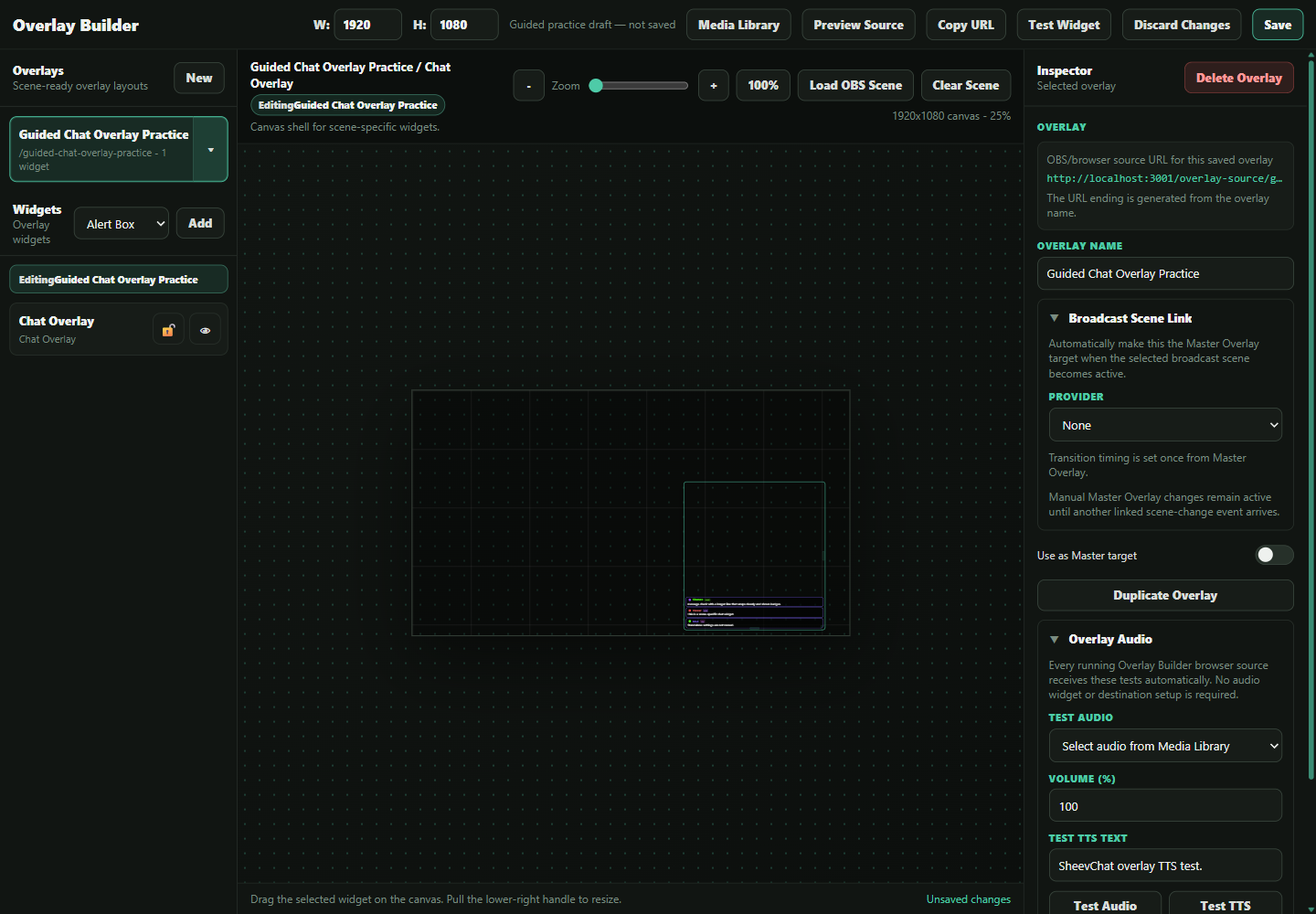
Task: Select the Guided Chat Overlay Practice overlay card
Action: tap(102, 149)
